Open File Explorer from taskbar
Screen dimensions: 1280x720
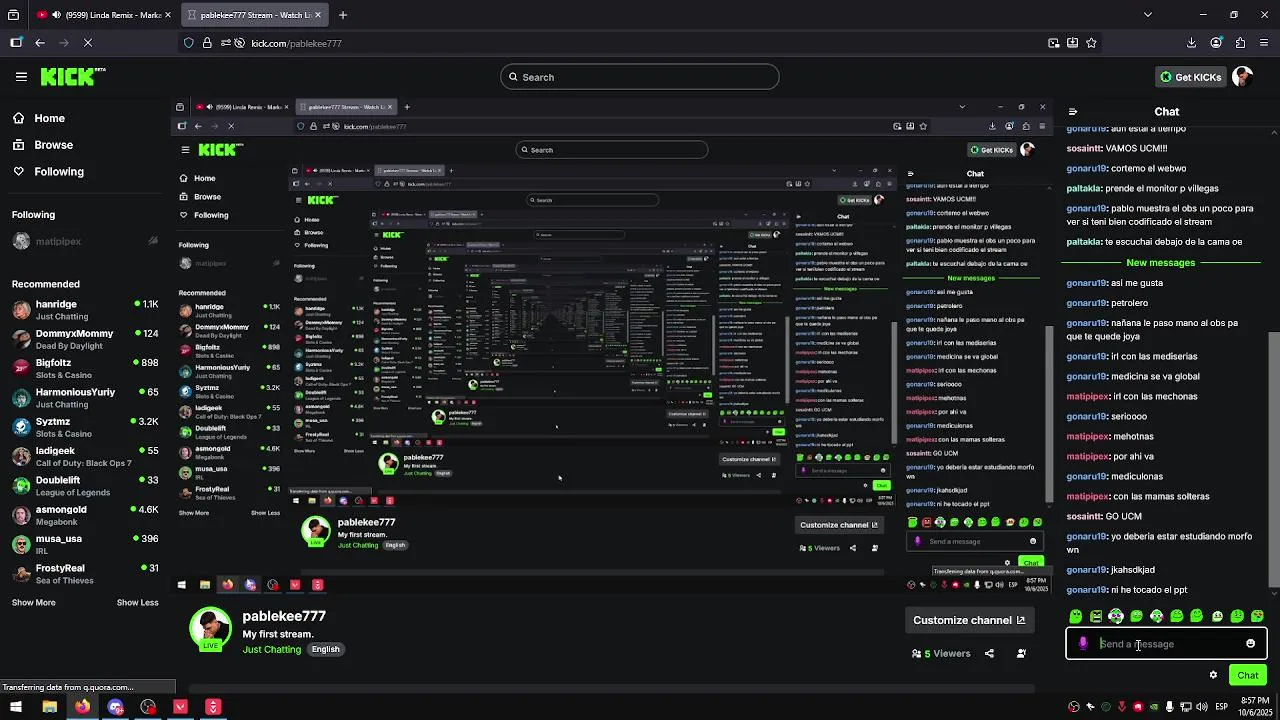[x=49, y=707]
